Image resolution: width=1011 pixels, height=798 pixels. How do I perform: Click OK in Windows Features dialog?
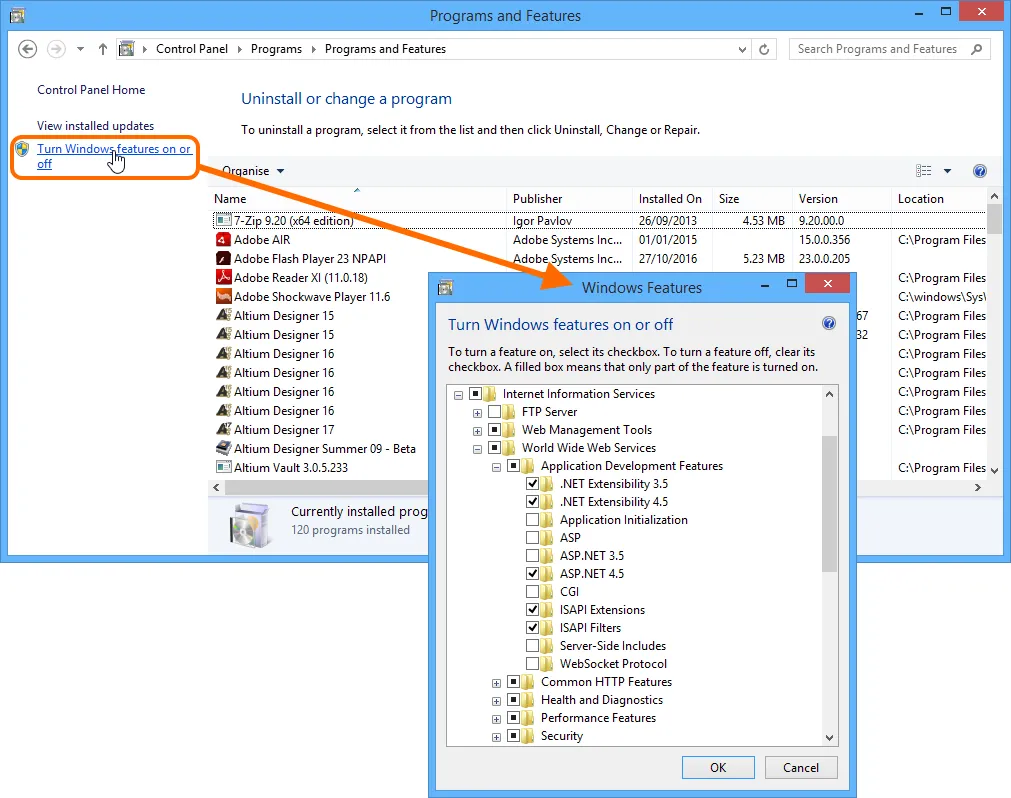pos(718,768)
